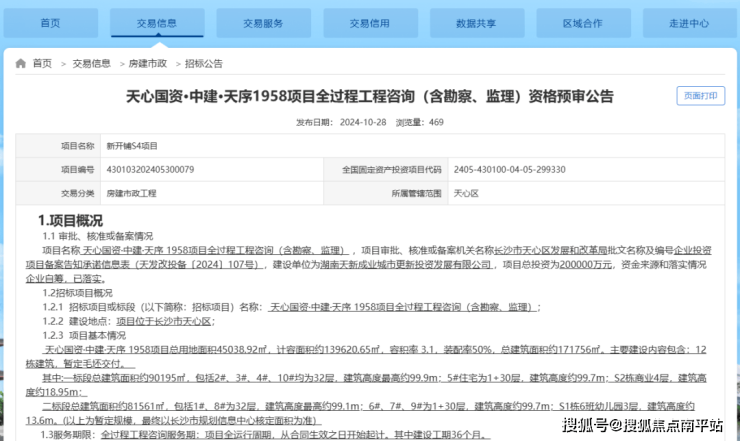Open the 首页 navigation tab

point(48,22)
